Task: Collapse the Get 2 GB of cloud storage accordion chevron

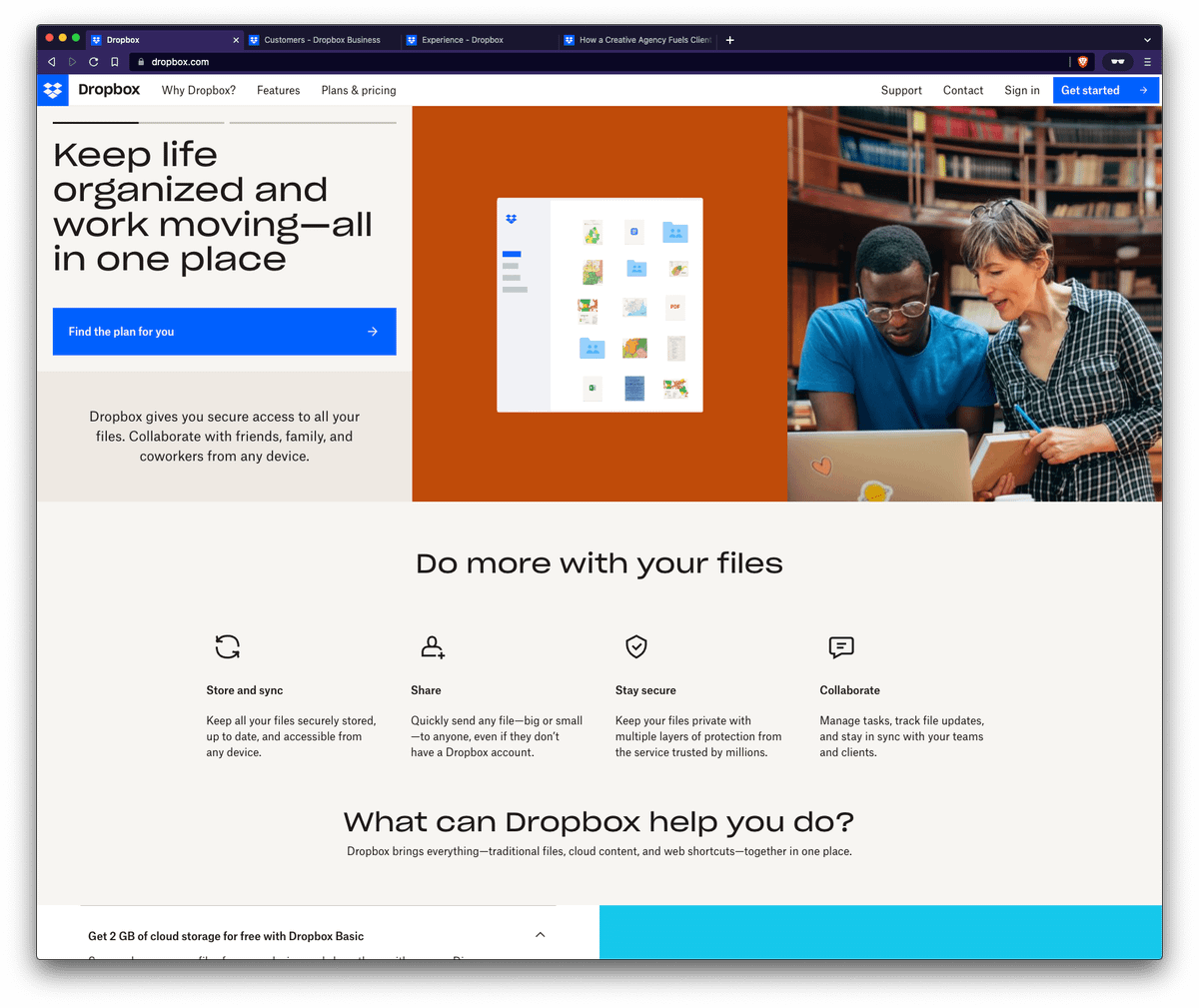Action: tap(541, 935)
